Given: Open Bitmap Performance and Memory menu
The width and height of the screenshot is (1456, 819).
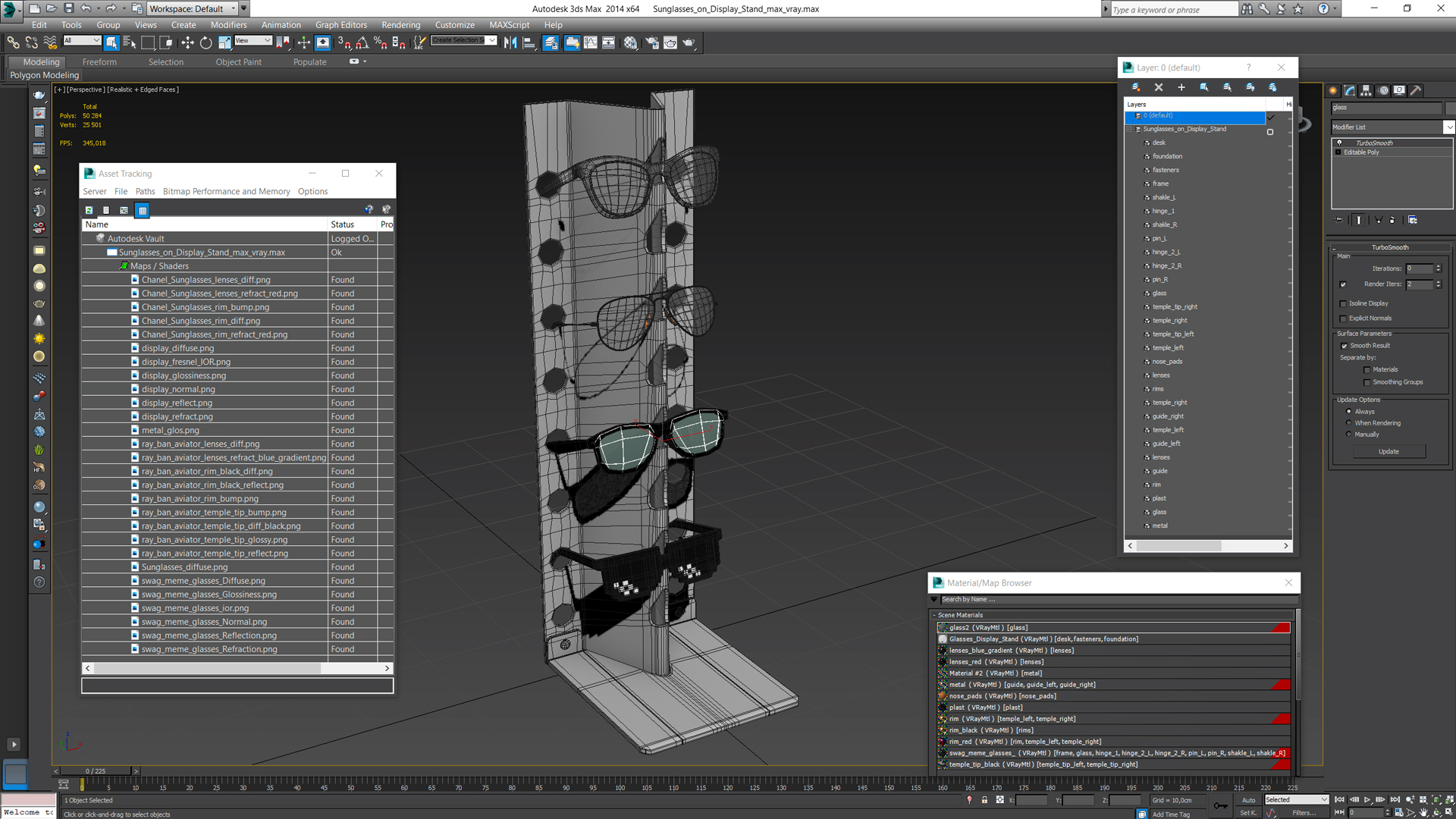Looking at the screenshot, I should click(x=226, y=192).
